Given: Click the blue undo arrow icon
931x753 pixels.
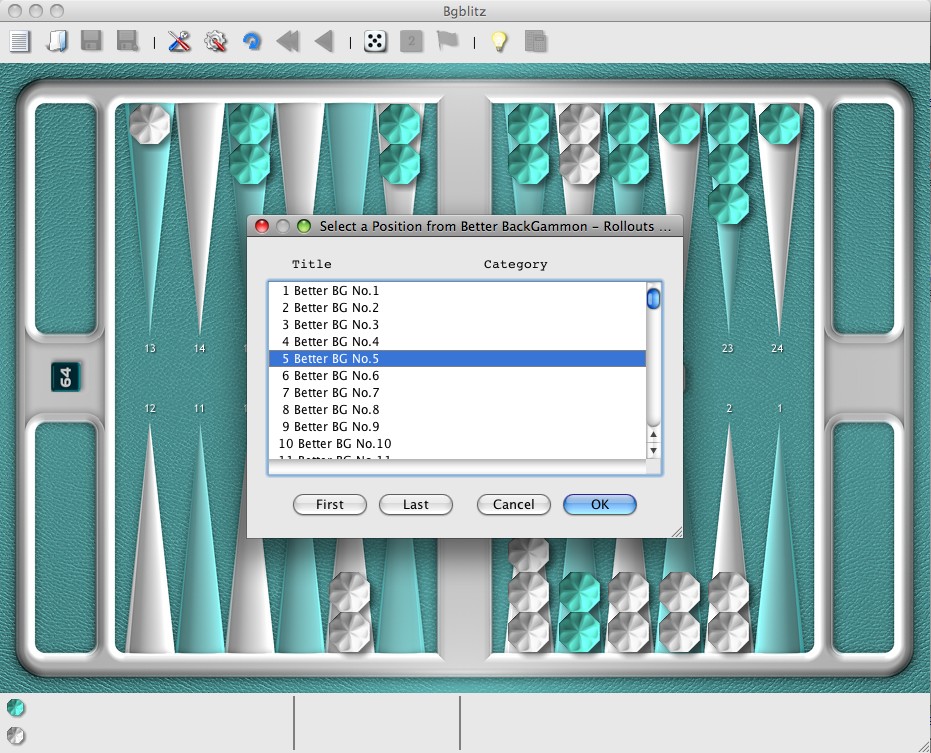Looking at the screenshot, I should pos(252,41).
